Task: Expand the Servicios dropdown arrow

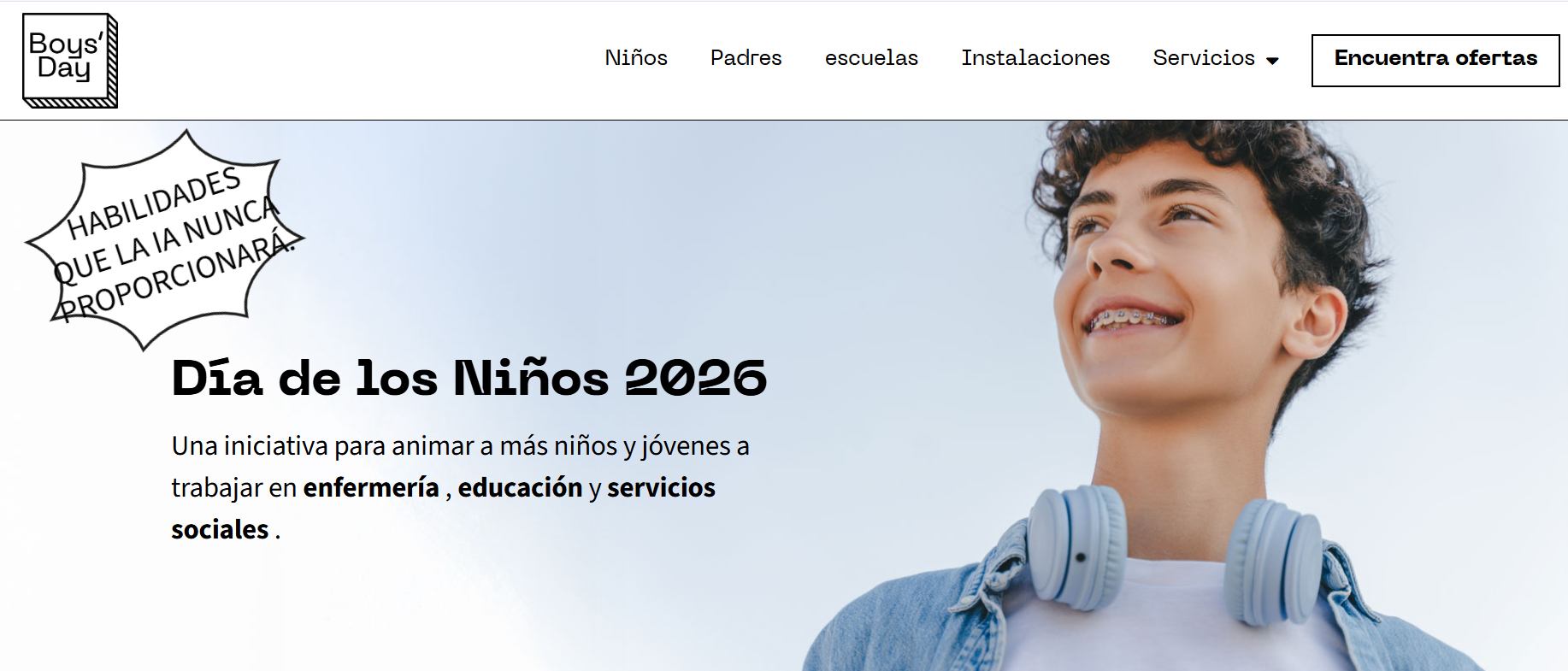Action: 1272,61
